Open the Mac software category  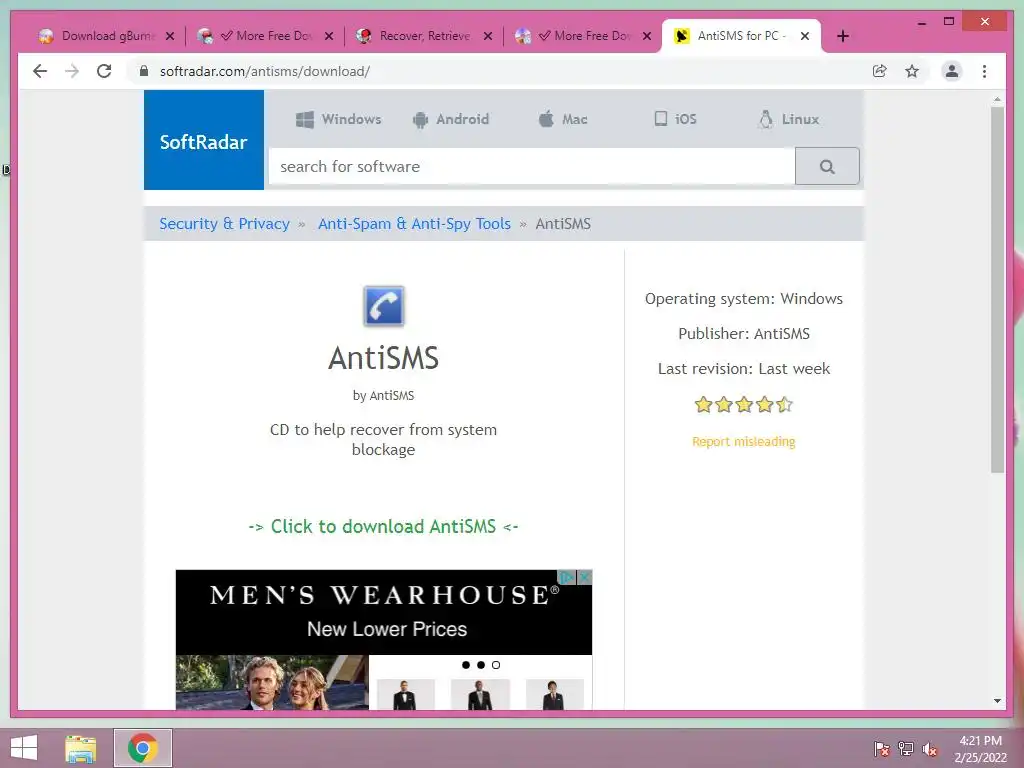pyautogui.click(x=563, y=119)
